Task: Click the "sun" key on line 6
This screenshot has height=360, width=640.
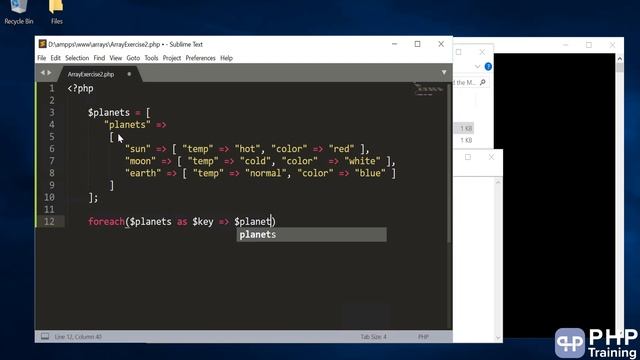Action: [x=138, y=149]
